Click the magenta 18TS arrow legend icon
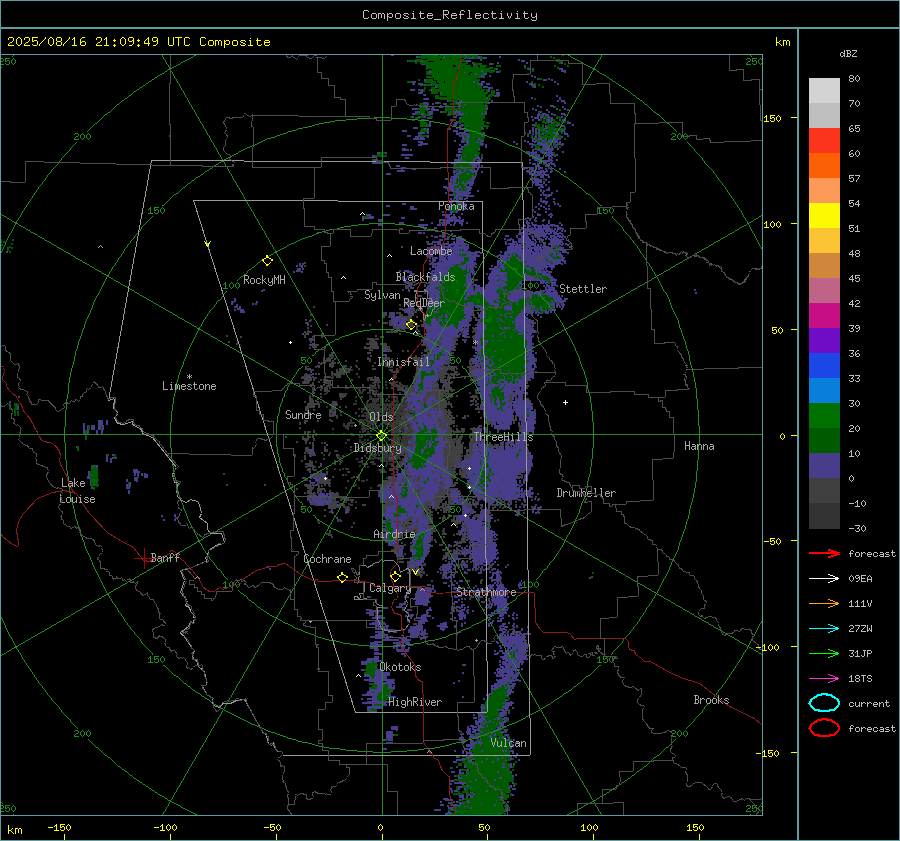The width and height of the screenshot is (900, 841). [x=824, y=679]
